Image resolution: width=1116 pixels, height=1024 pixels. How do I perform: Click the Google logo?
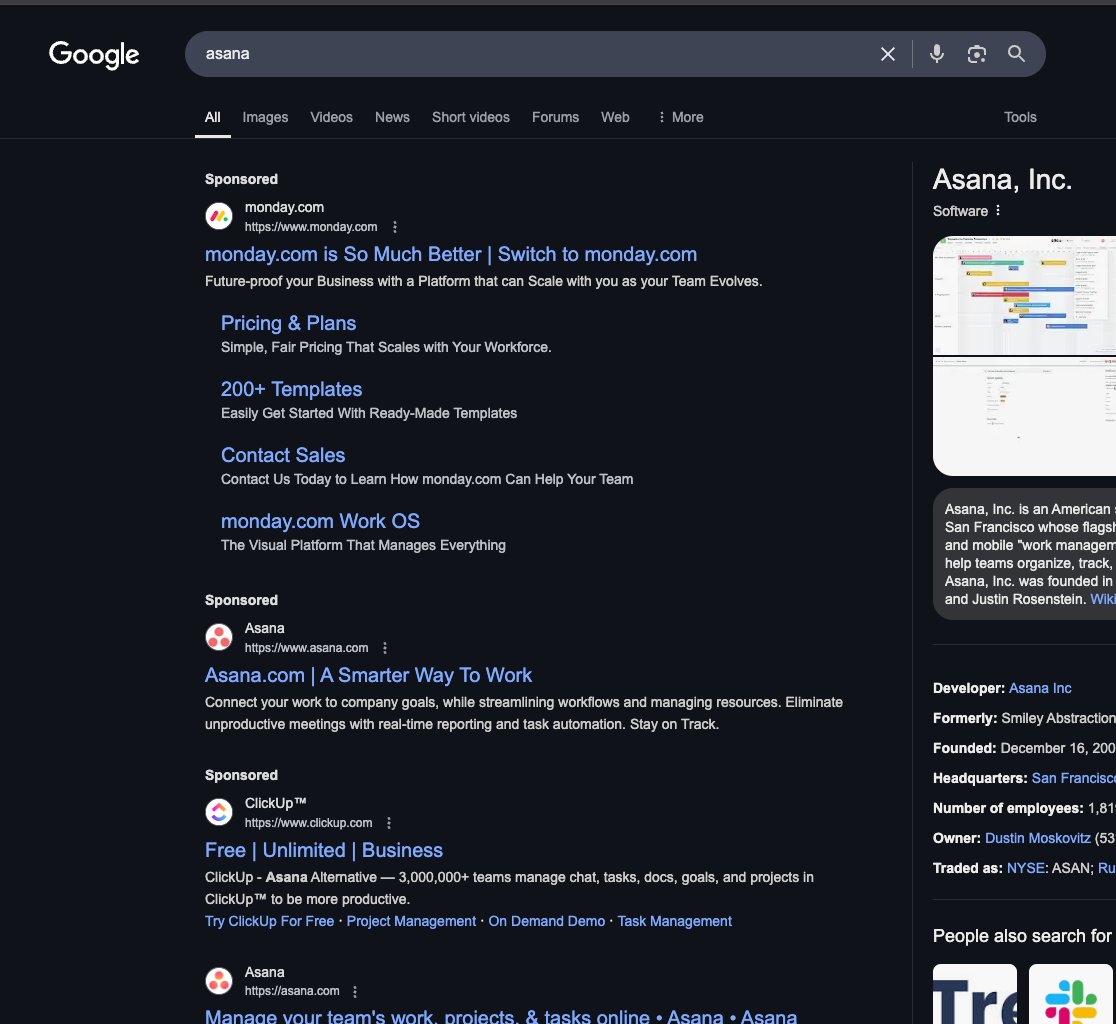[94, 54]
